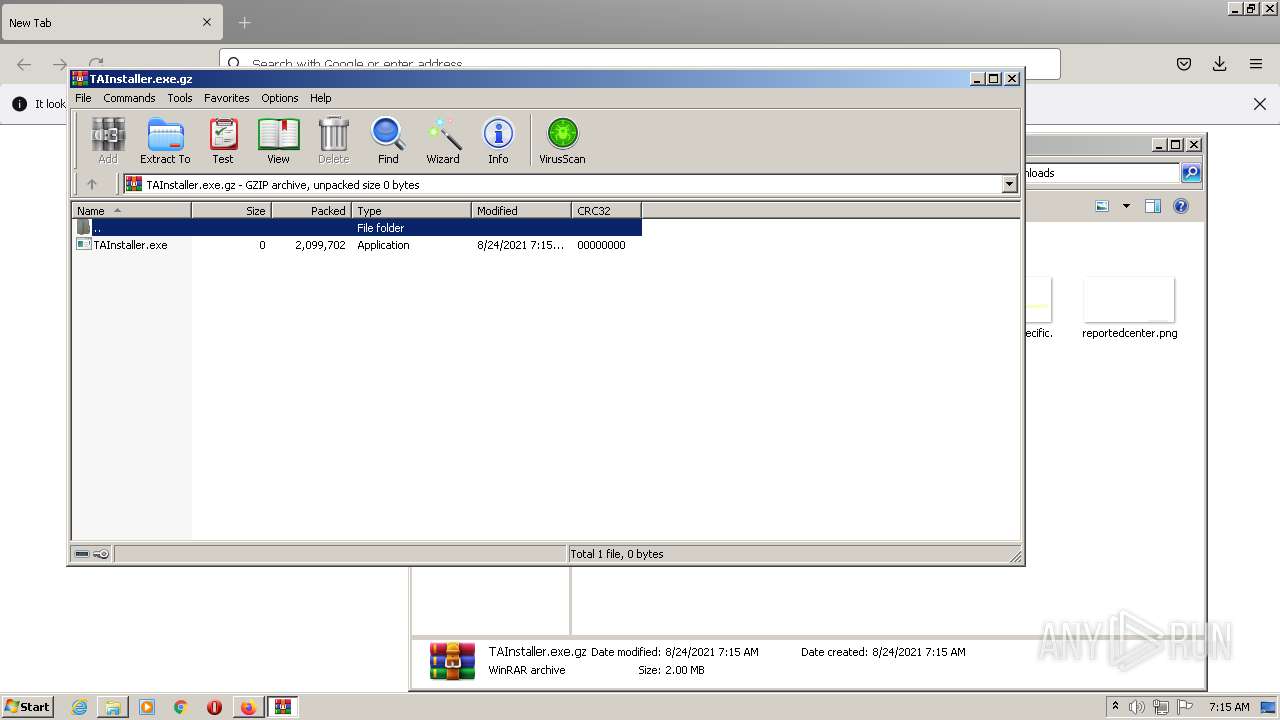Sort by the Size column header
Screen dimensions: 1280x720
231,210
